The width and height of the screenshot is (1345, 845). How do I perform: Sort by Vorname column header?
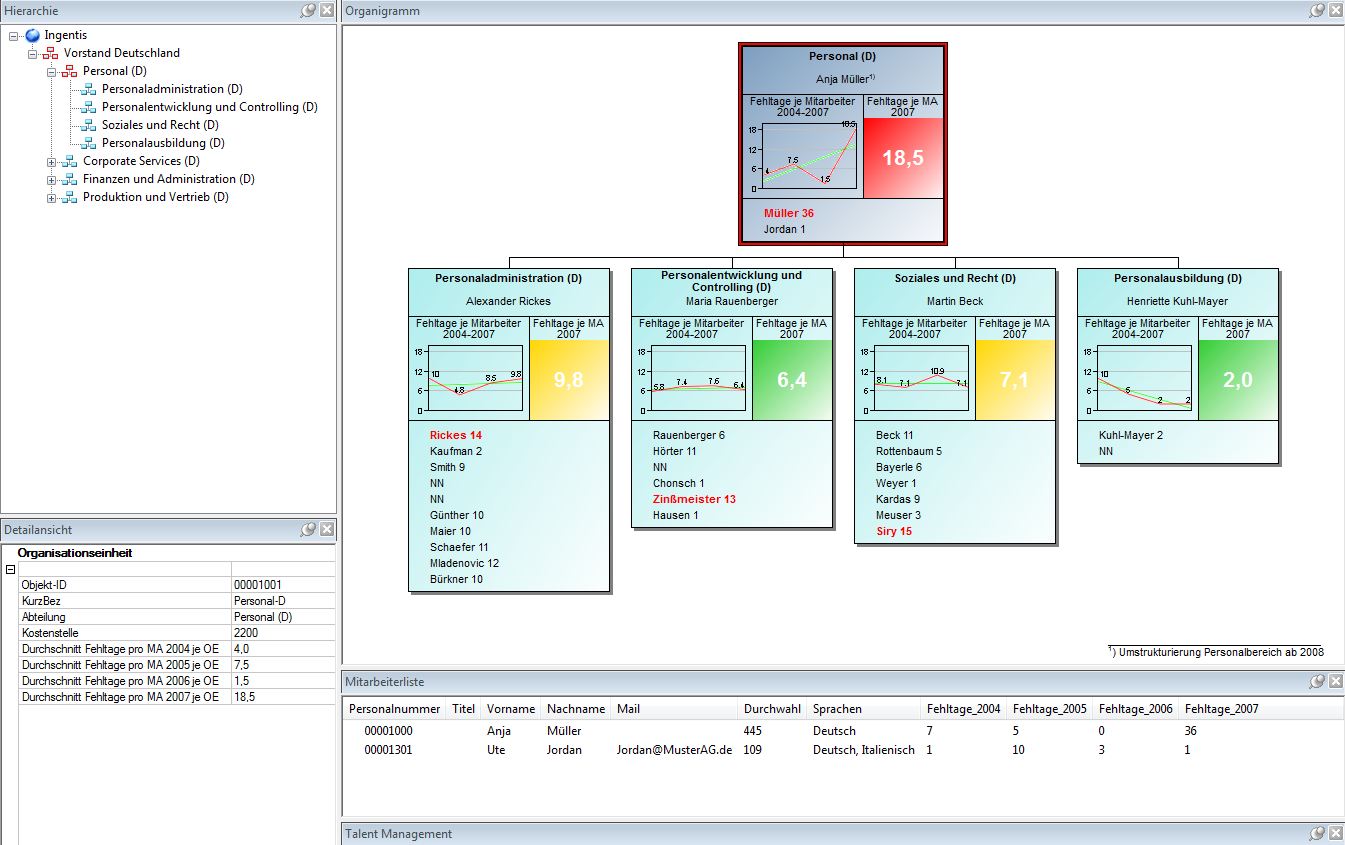pos(510,709)
